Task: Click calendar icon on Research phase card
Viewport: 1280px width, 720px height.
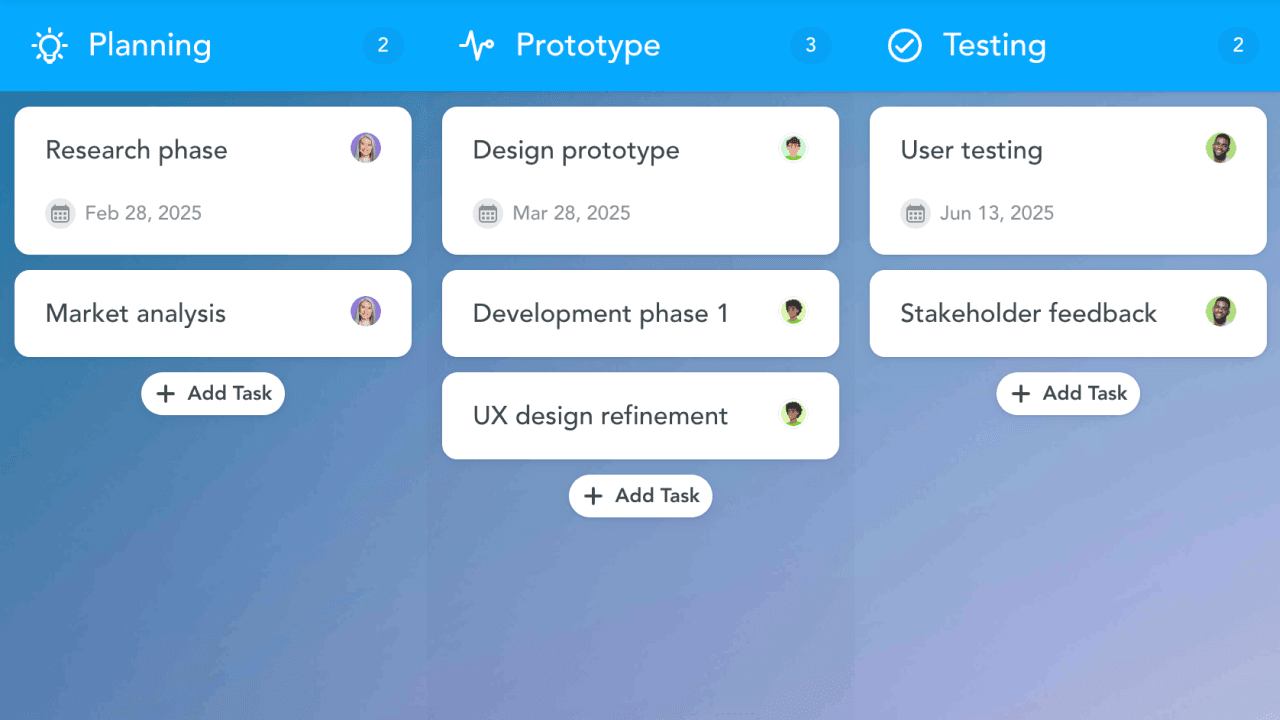Action: click(x=60, y=213)
